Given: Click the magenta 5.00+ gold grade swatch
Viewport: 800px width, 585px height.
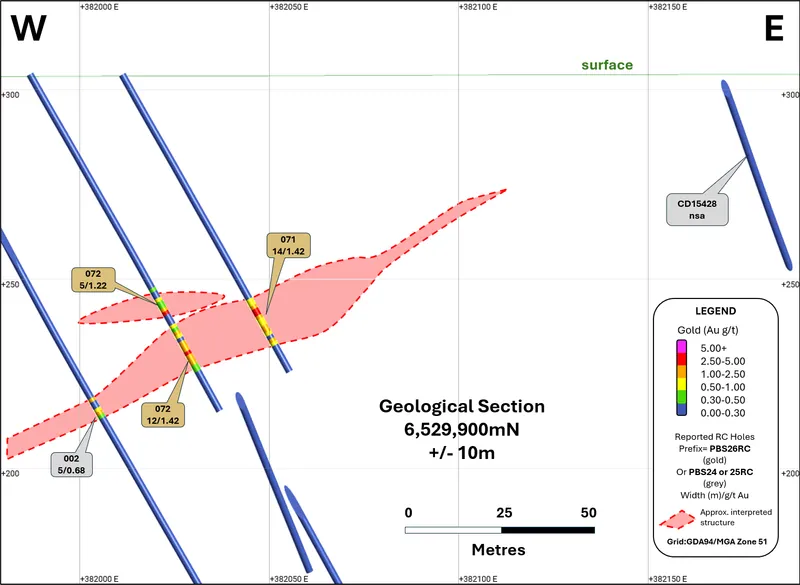Looking at the screenshot, I should point(681,347).
